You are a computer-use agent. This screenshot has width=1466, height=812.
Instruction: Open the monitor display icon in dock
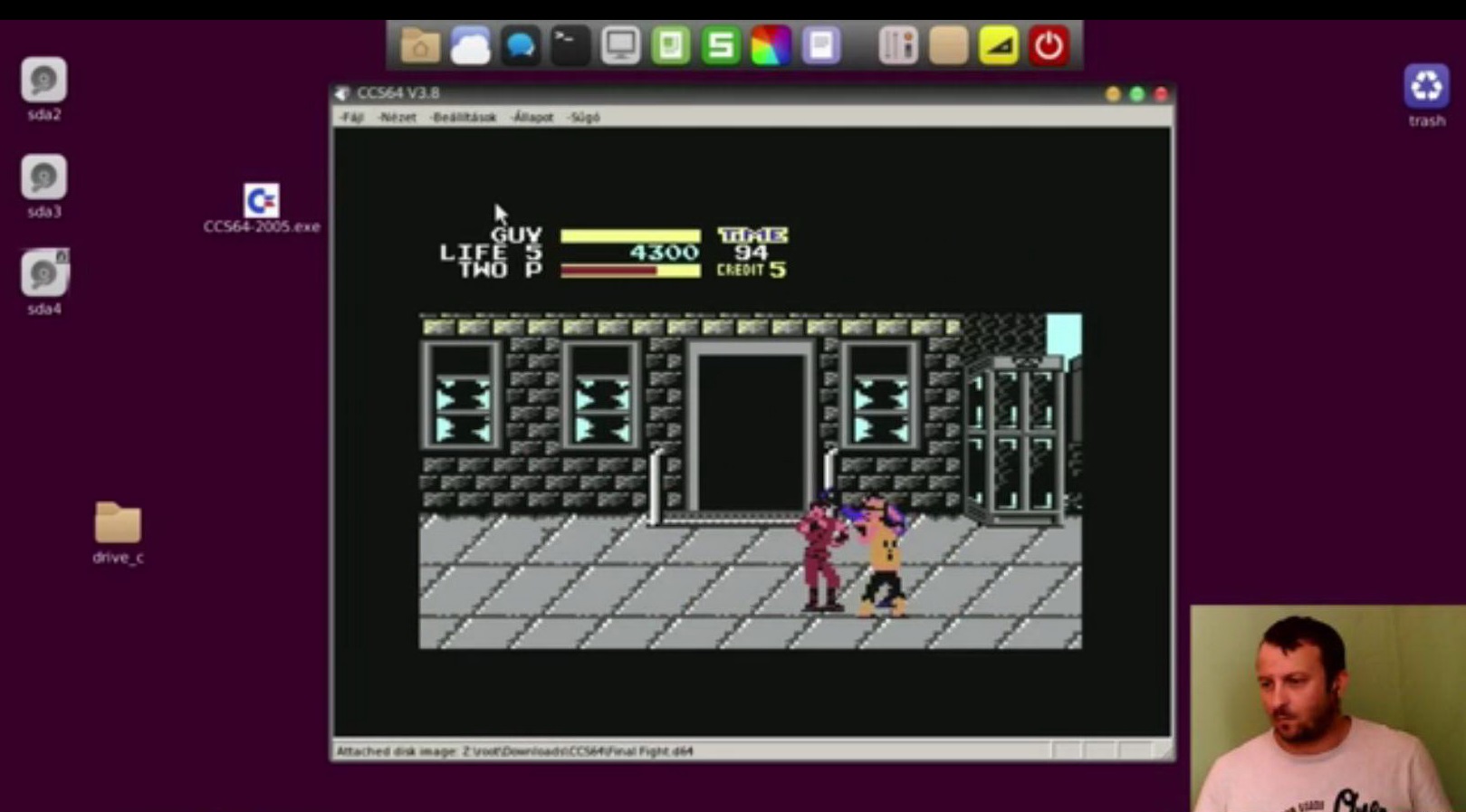click(x=620, y=46)
